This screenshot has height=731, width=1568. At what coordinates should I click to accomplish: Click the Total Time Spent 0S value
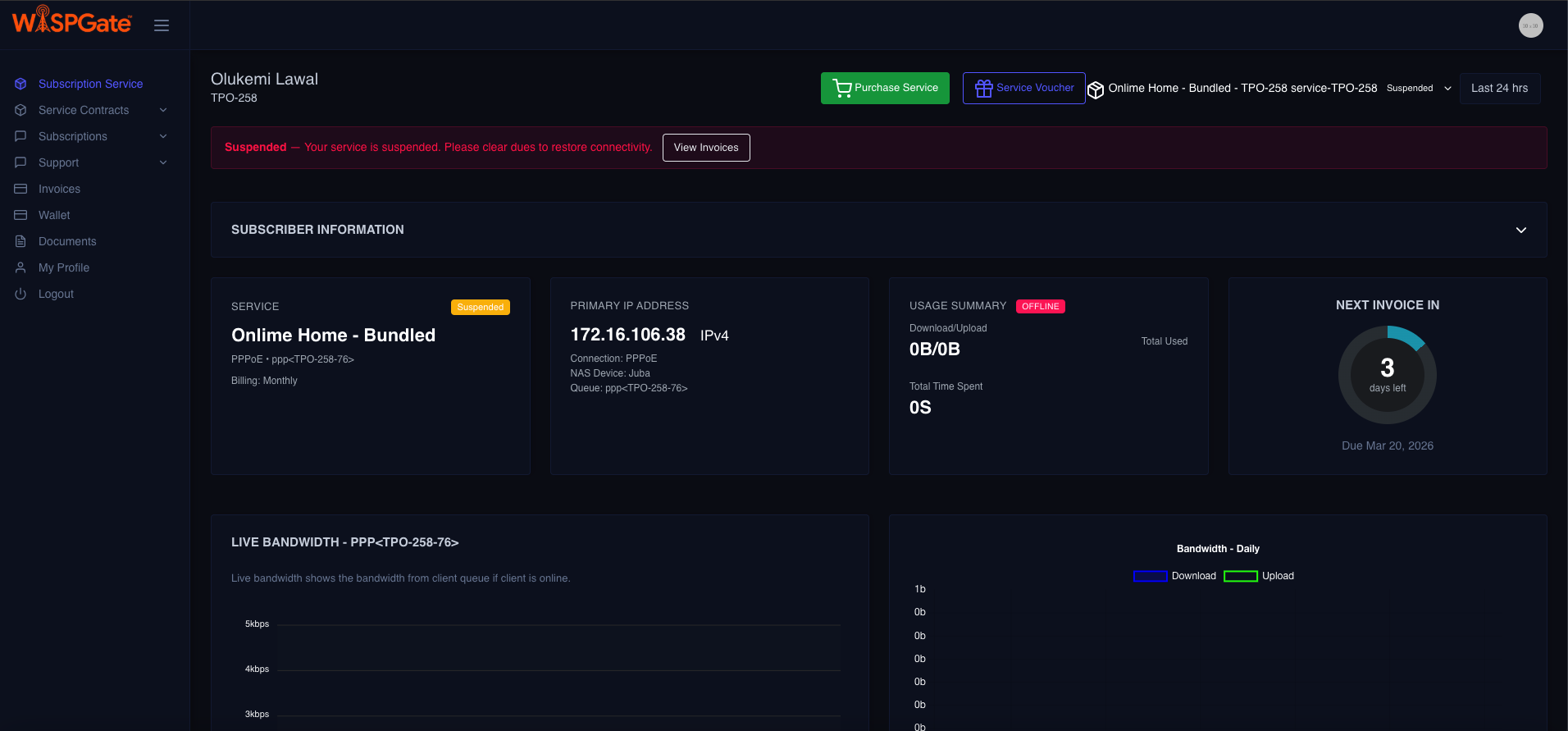[920, 408]
